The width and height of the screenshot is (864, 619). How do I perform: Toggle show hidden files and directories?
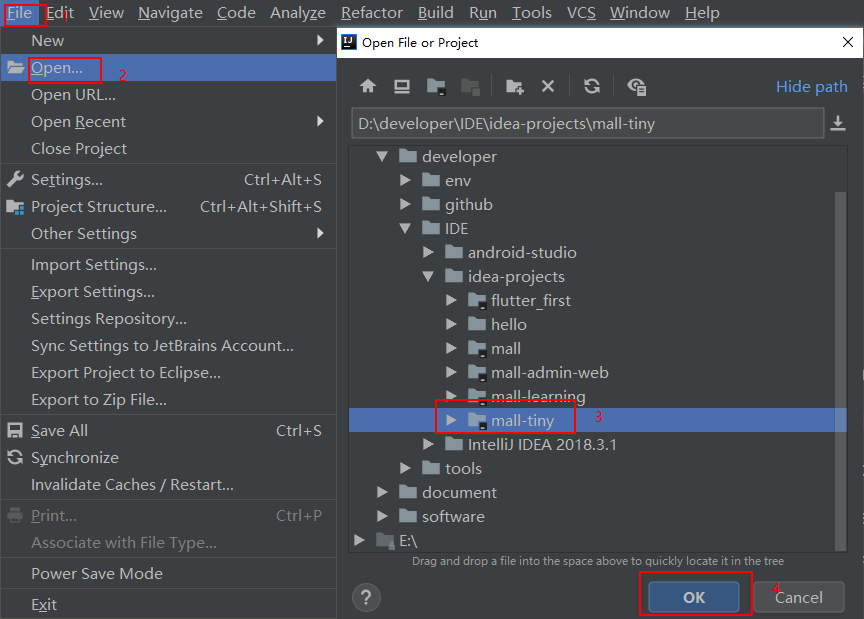(636, 87)
